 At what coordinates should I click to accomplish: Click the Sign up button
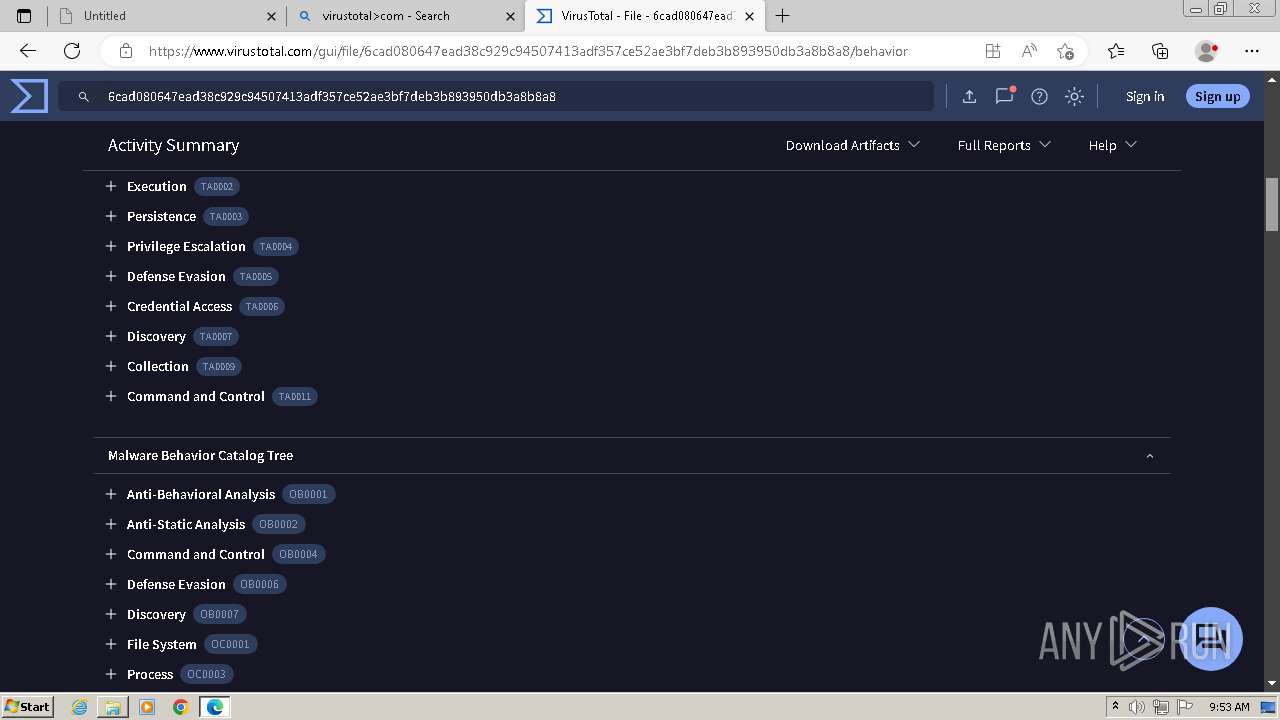click(1217, 96)
